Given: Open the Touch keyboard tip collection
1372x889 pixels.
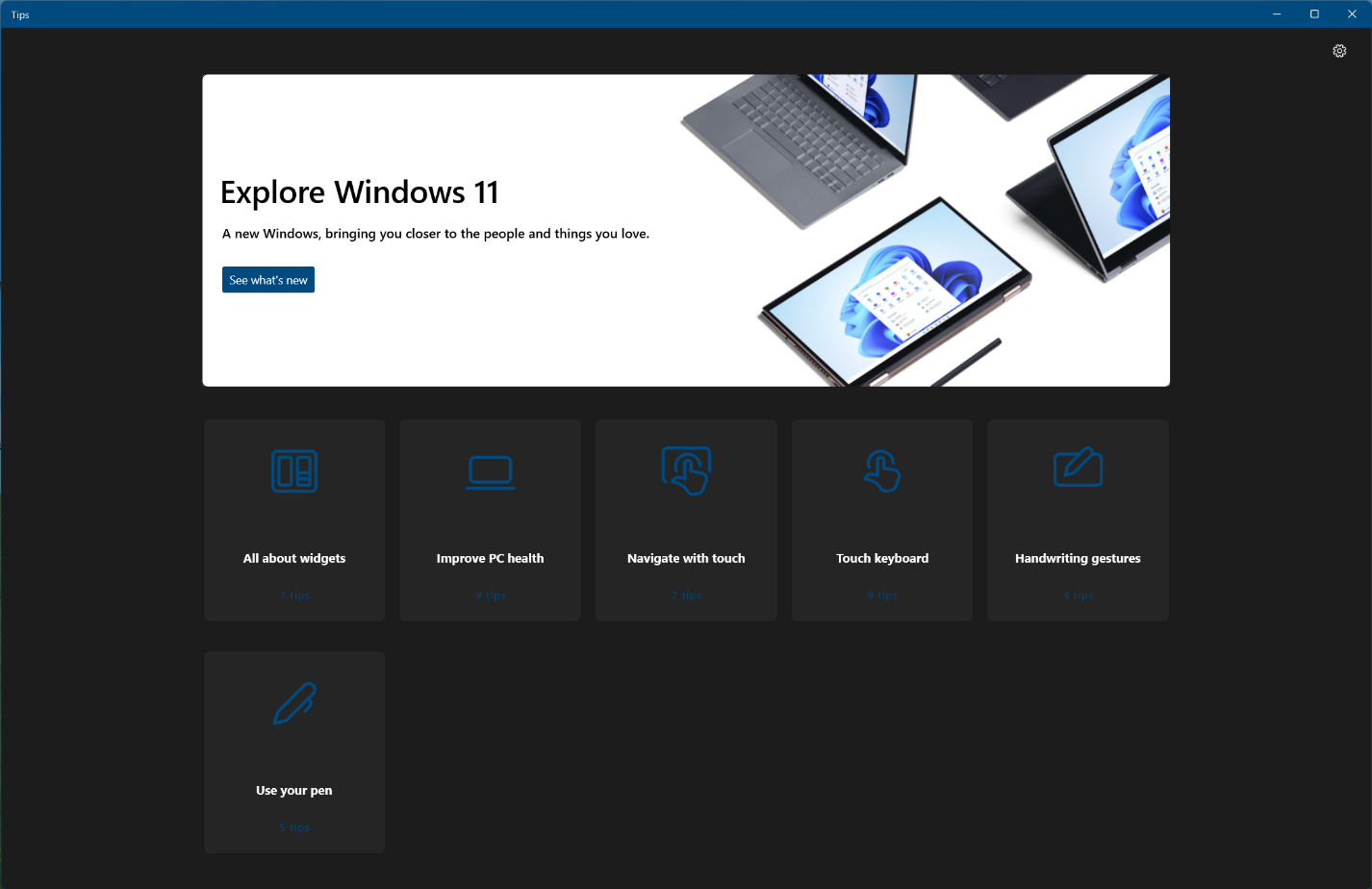Looking at the screenshot, I should tap(881, 520).
